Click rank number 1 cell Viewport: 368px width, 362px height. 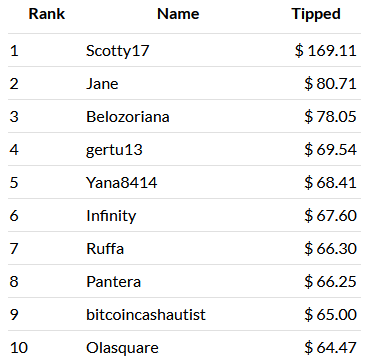tap(14, 51)
